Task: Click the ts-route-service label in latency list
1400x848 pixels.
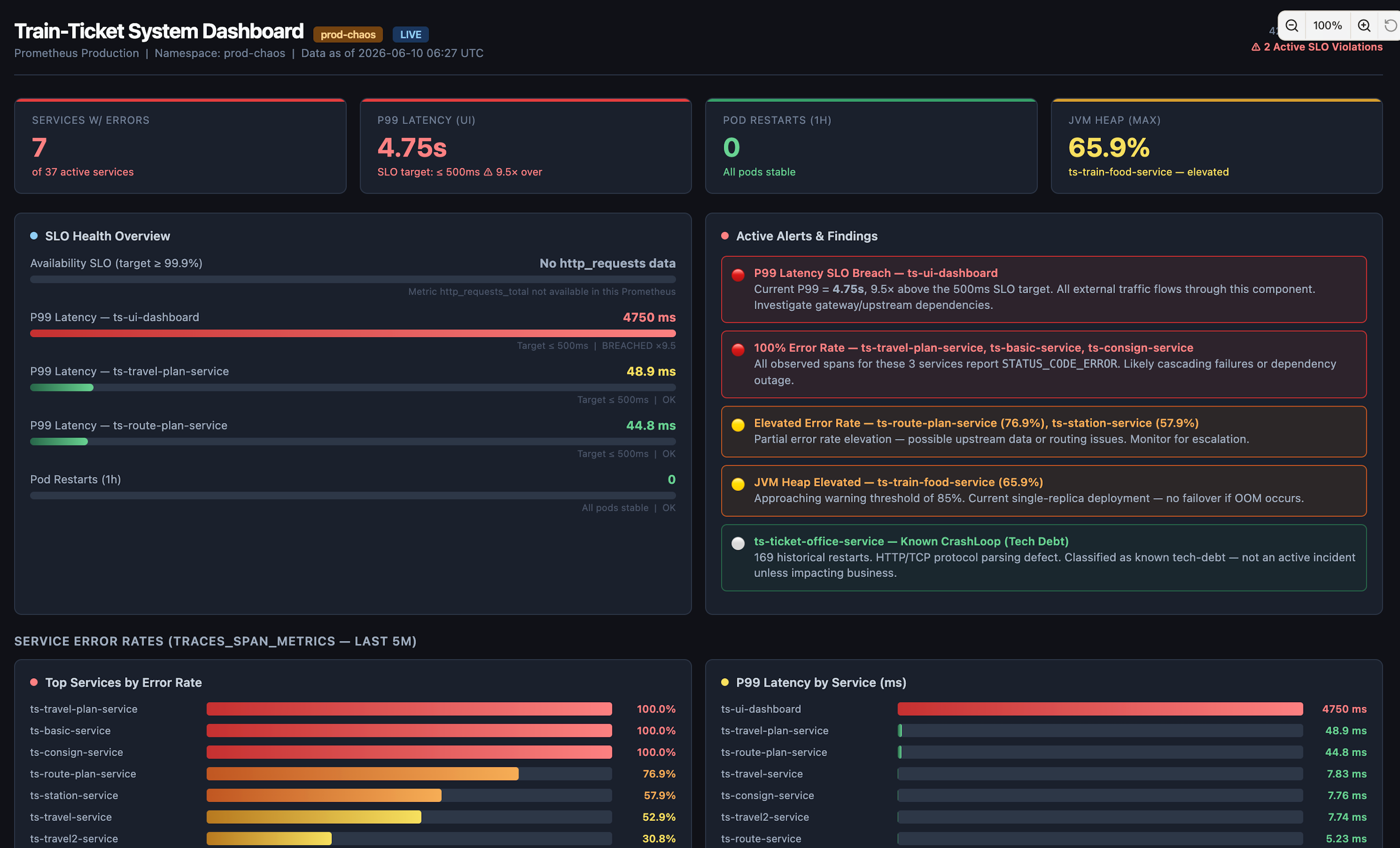Action: click(x=761, y=838)
